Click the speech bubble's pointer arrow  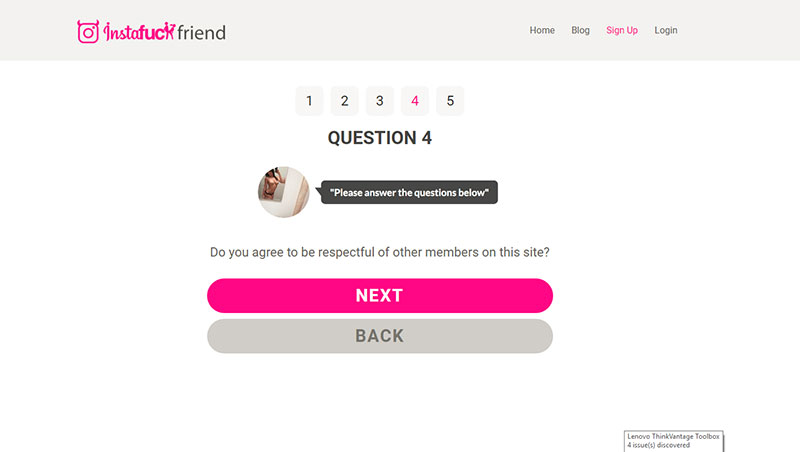click(319, 191)
